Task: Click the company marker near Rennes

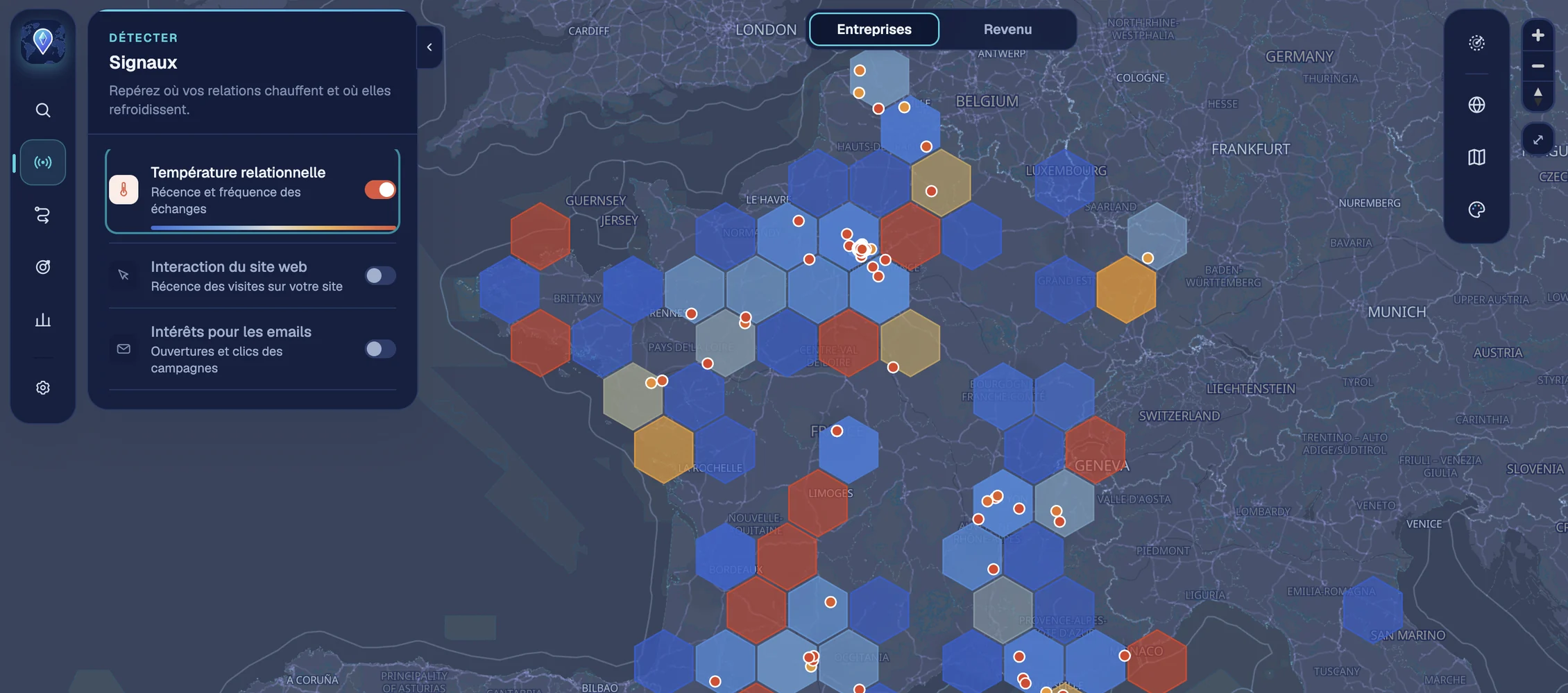Action: click(x=691, y=314)
